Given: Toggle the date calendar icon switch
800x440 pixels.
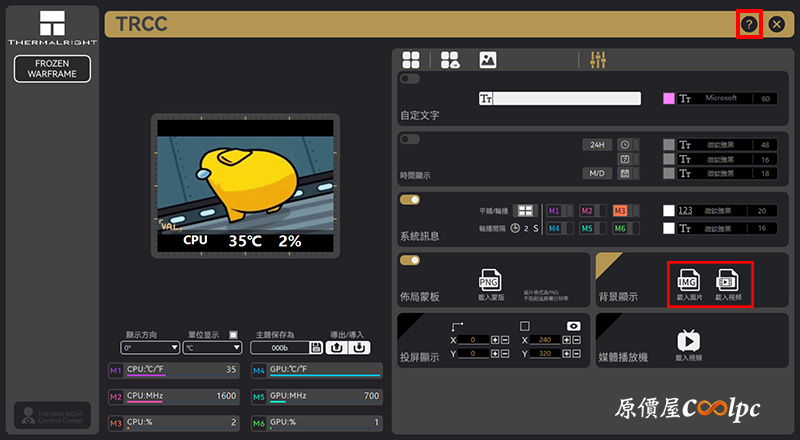Looking at the screenshot, I should (x=628, y=174).
